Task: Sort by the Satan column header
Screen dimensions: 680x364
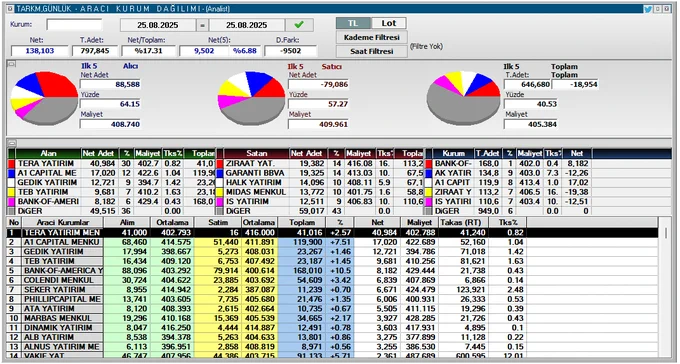Action: [x=257, y=154]
